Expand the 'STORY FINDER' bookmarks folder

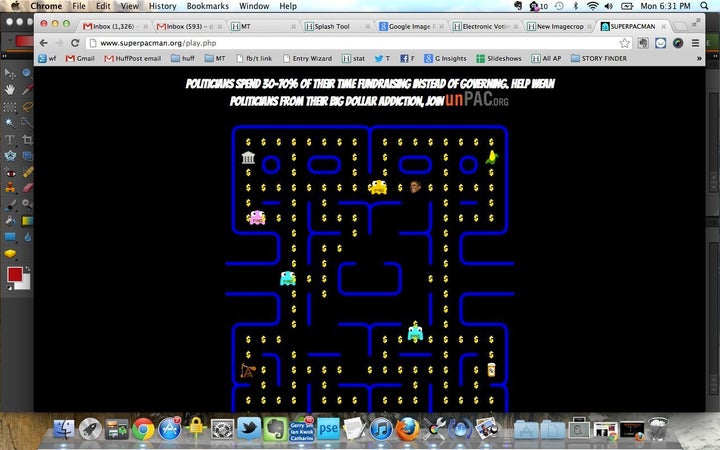click(599, 58)
